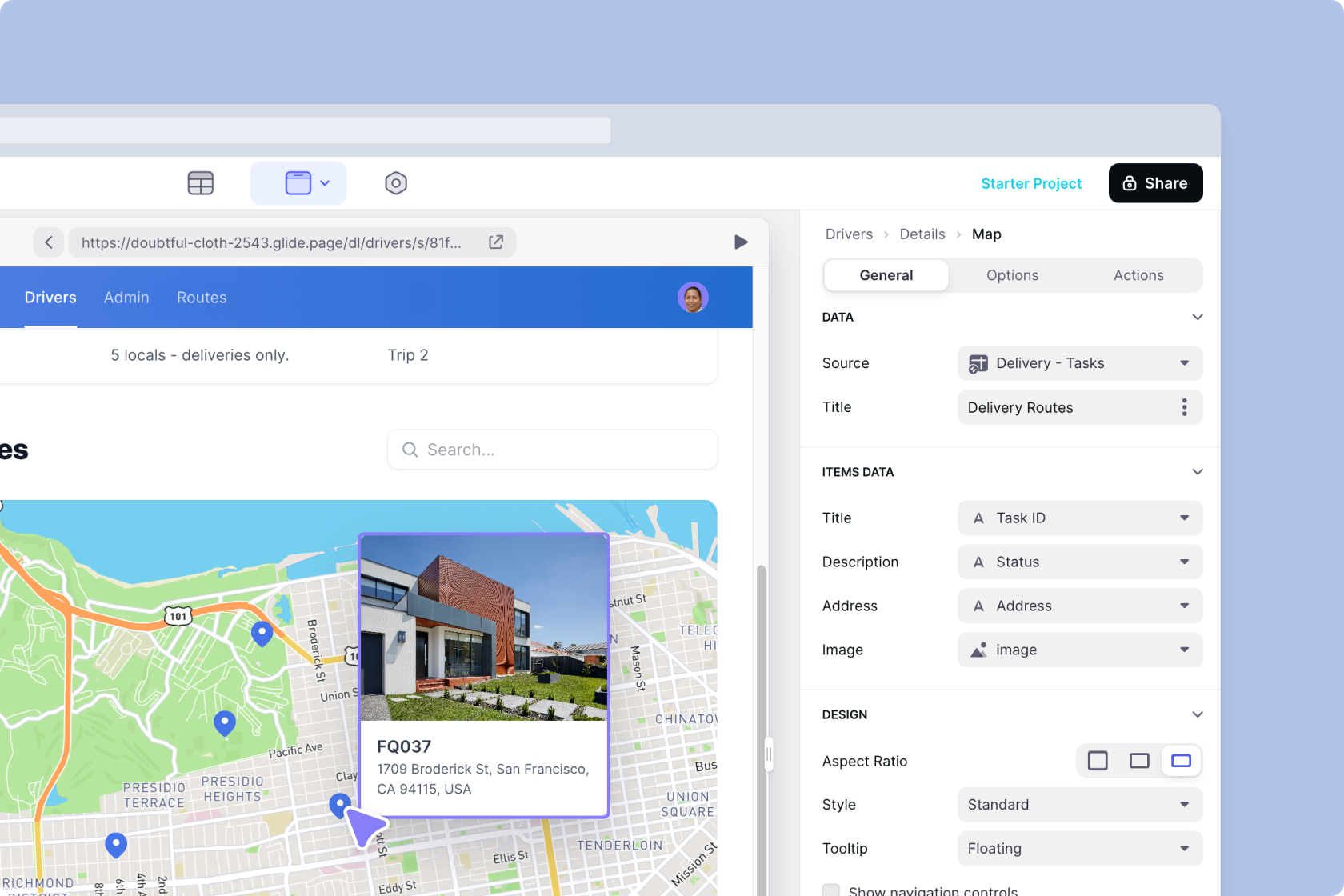
Task: Switch to the Options tab
Action: (x=1012, y=275)
